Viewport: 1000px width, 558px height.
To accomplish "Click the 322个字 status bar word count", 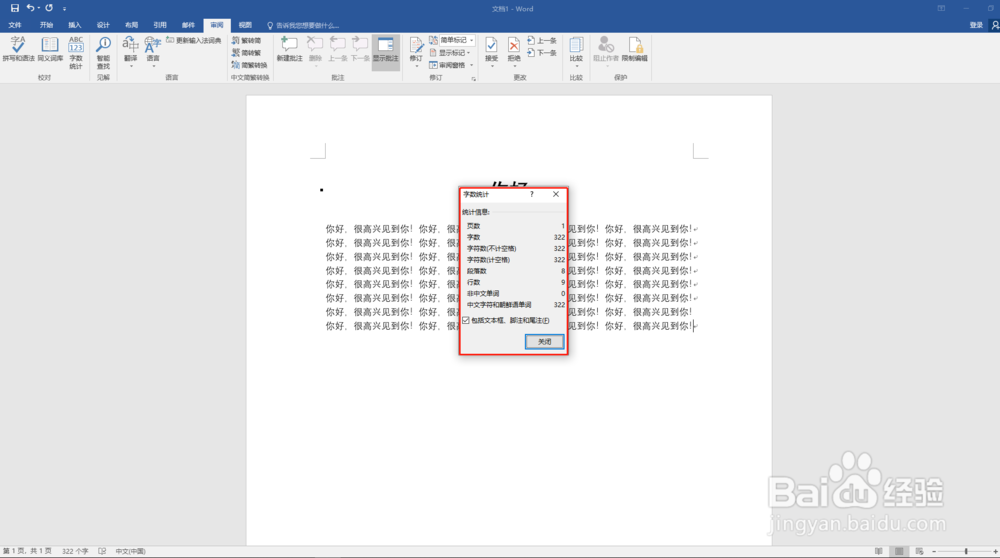I will tap(75, 551).
